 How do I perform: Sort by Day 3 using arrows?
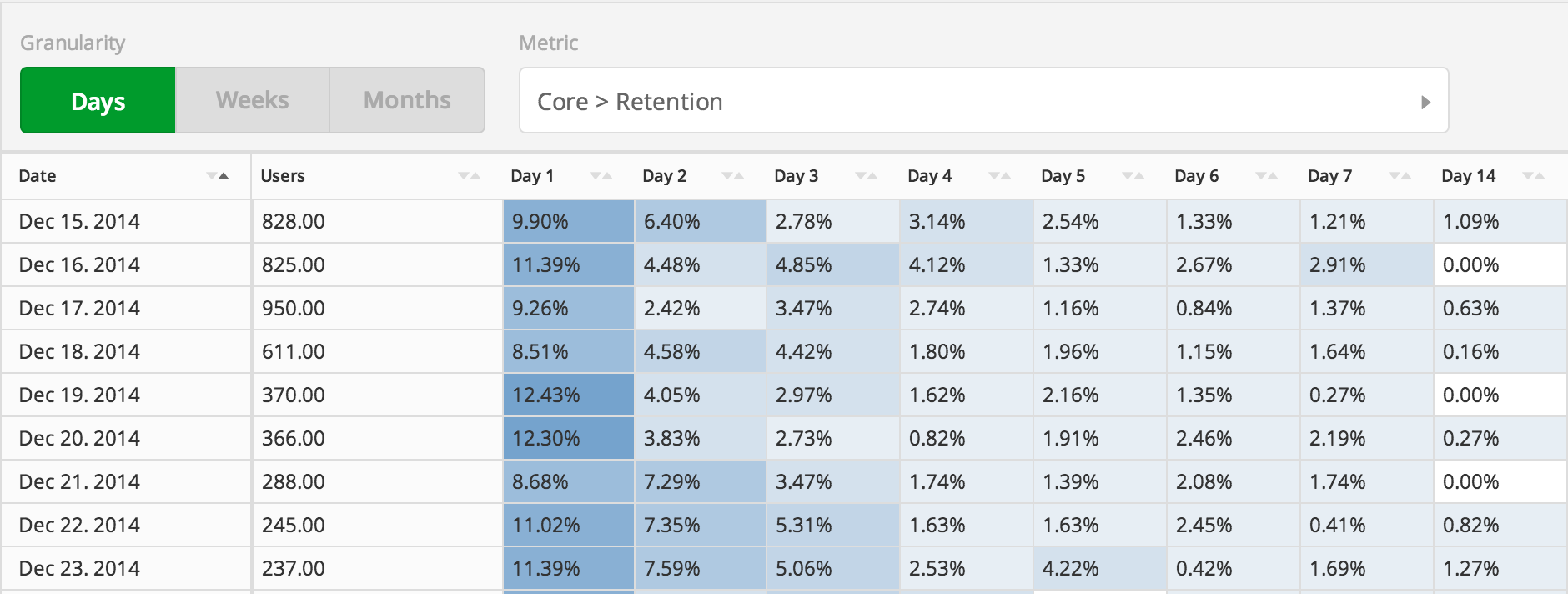(867, 176)
